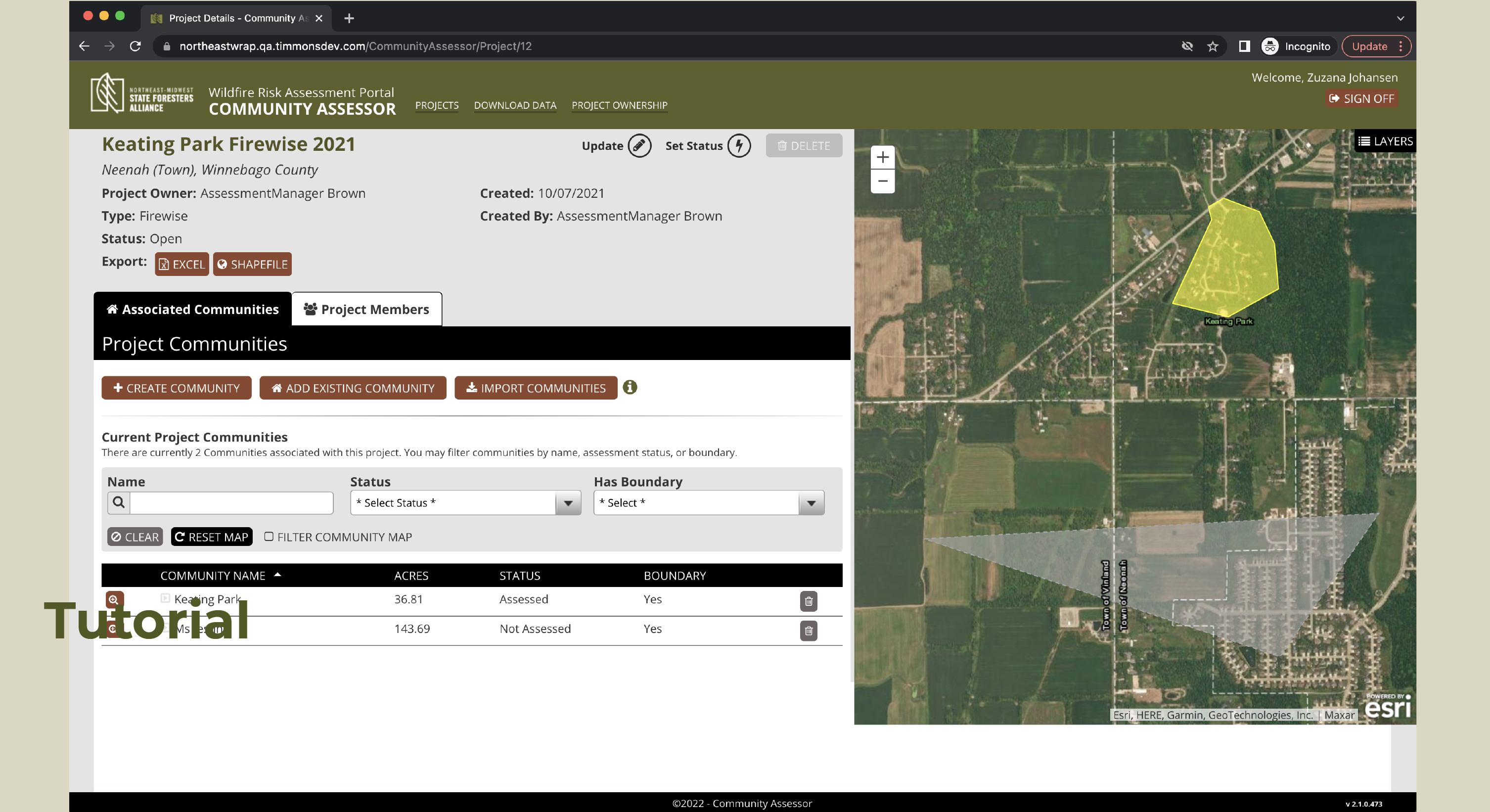Bookmark page with the star icon

tap(1213, 46)
